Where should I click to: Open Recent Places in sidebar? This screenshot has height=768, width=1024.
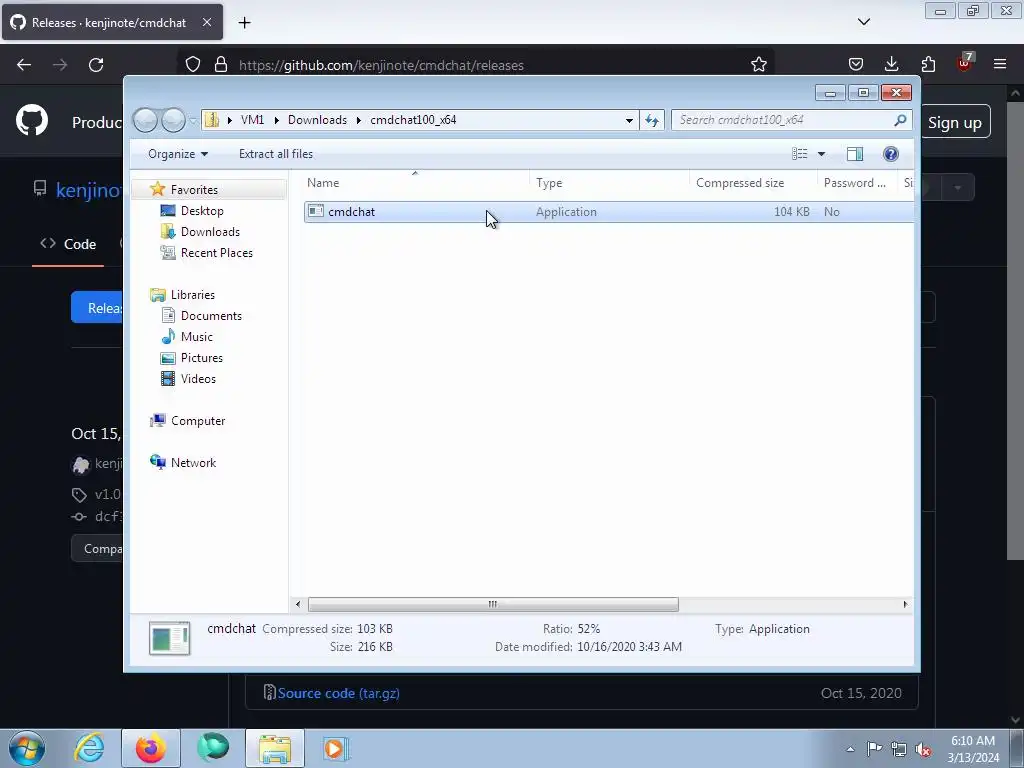point(217,253)
